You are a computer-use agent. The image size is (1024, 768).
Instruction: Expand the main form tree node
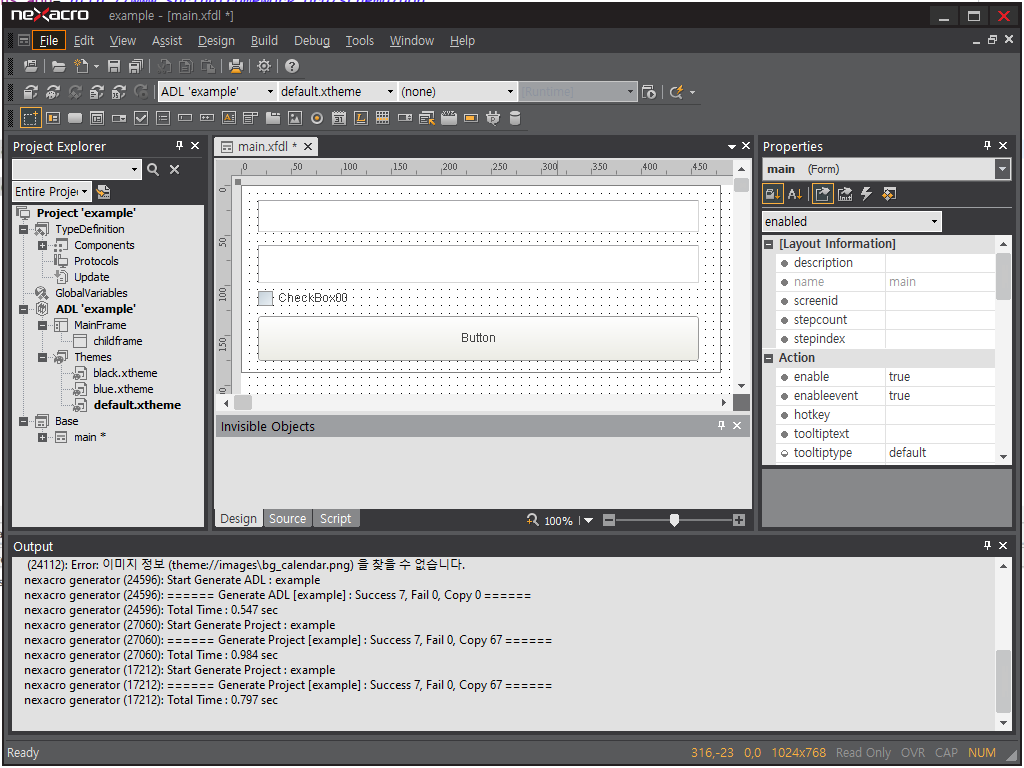pos(42,438)
